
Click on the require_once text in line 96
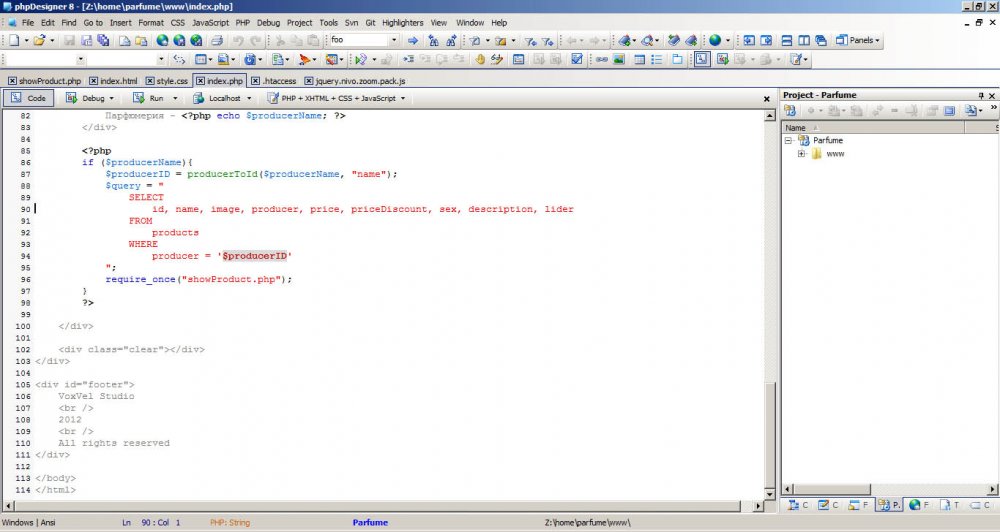pyautogui.click(x=140, y=279)
